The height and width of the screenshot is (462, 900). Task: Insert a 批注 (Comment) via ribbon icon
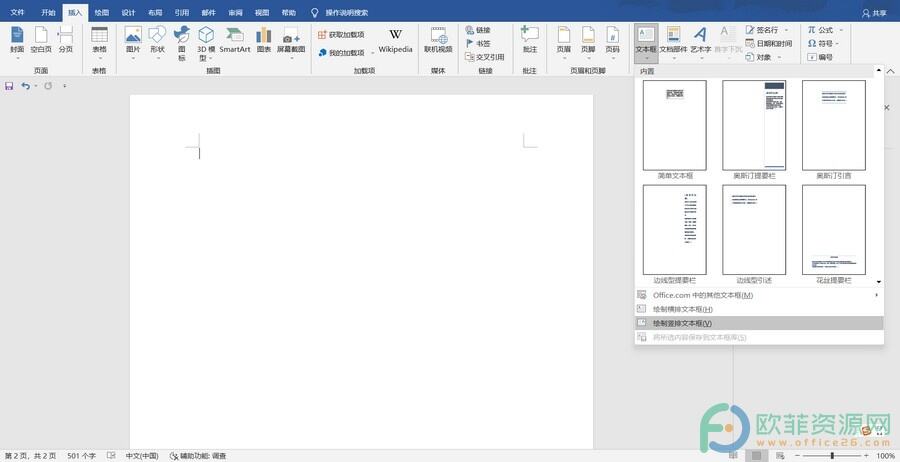[530, 38]
